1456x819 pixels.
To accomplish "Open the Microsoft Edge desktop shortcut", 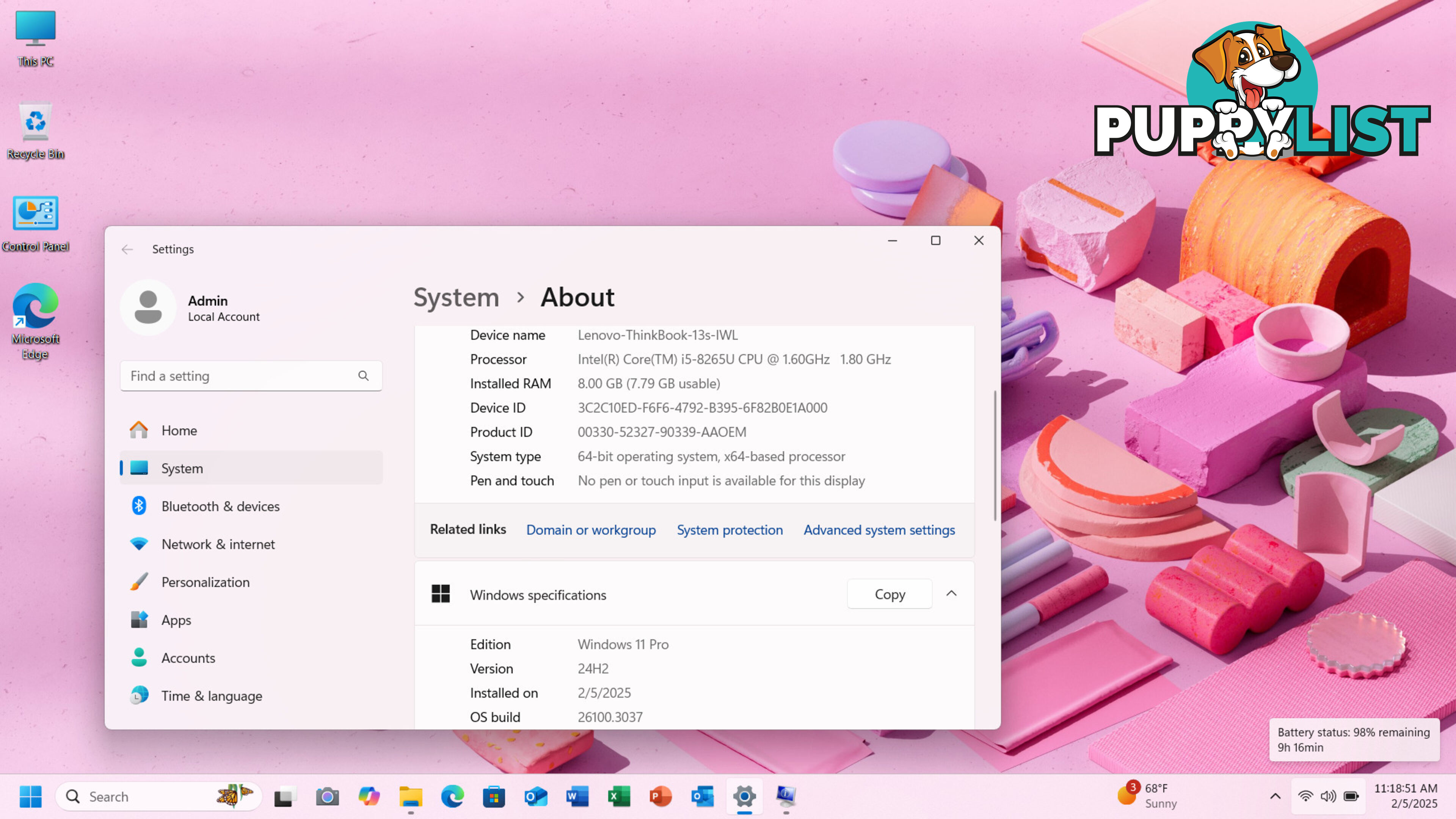I will (35, 321).
